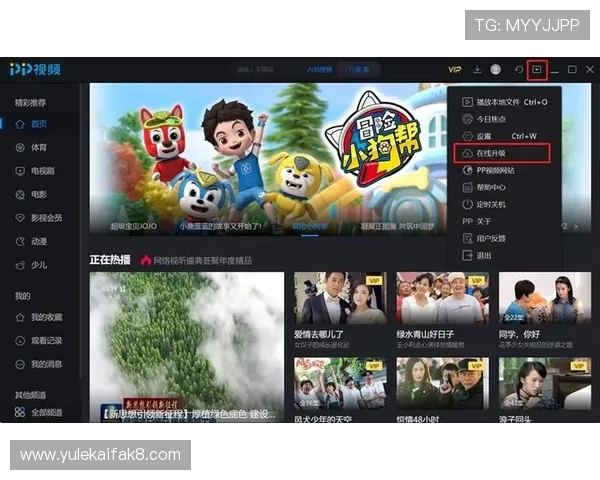Image resolution: width=600 pixels, height=480 pixels.
Task: Open the main menu dropdown icon in title bar
Action: tap(537, 70)
